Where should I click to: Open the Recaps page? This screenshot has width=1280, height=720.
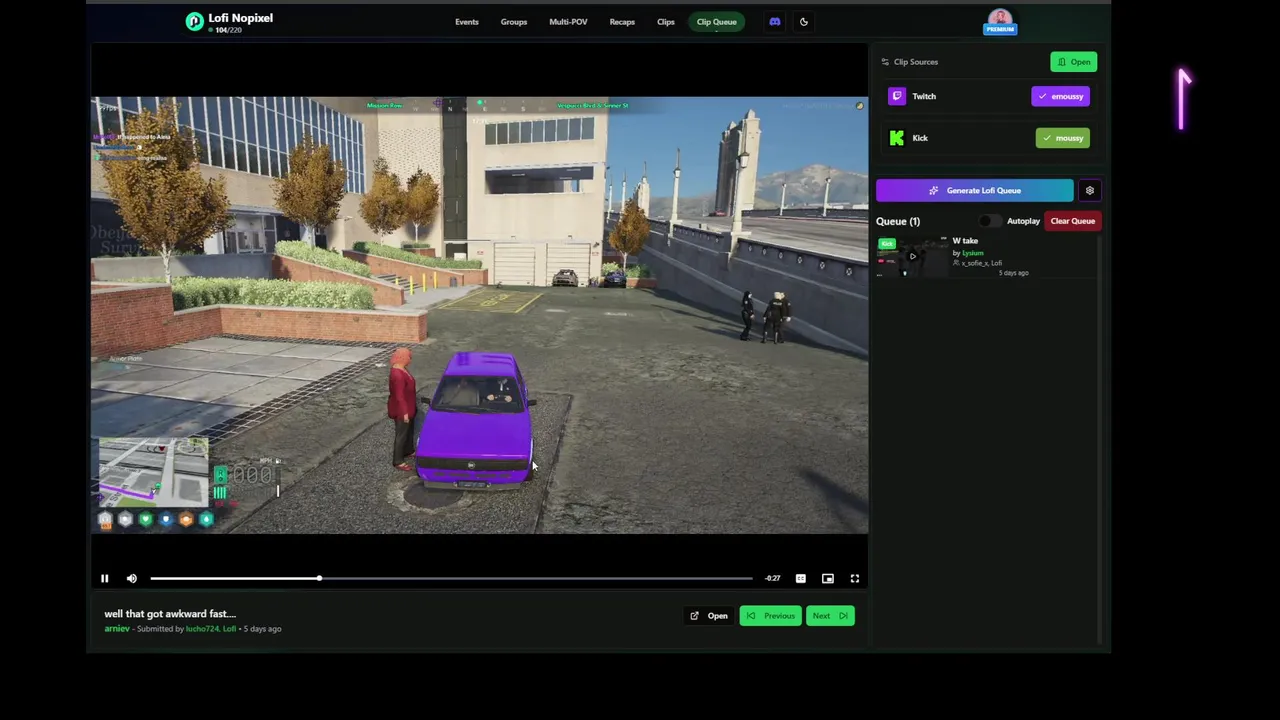tap(622, 21)
